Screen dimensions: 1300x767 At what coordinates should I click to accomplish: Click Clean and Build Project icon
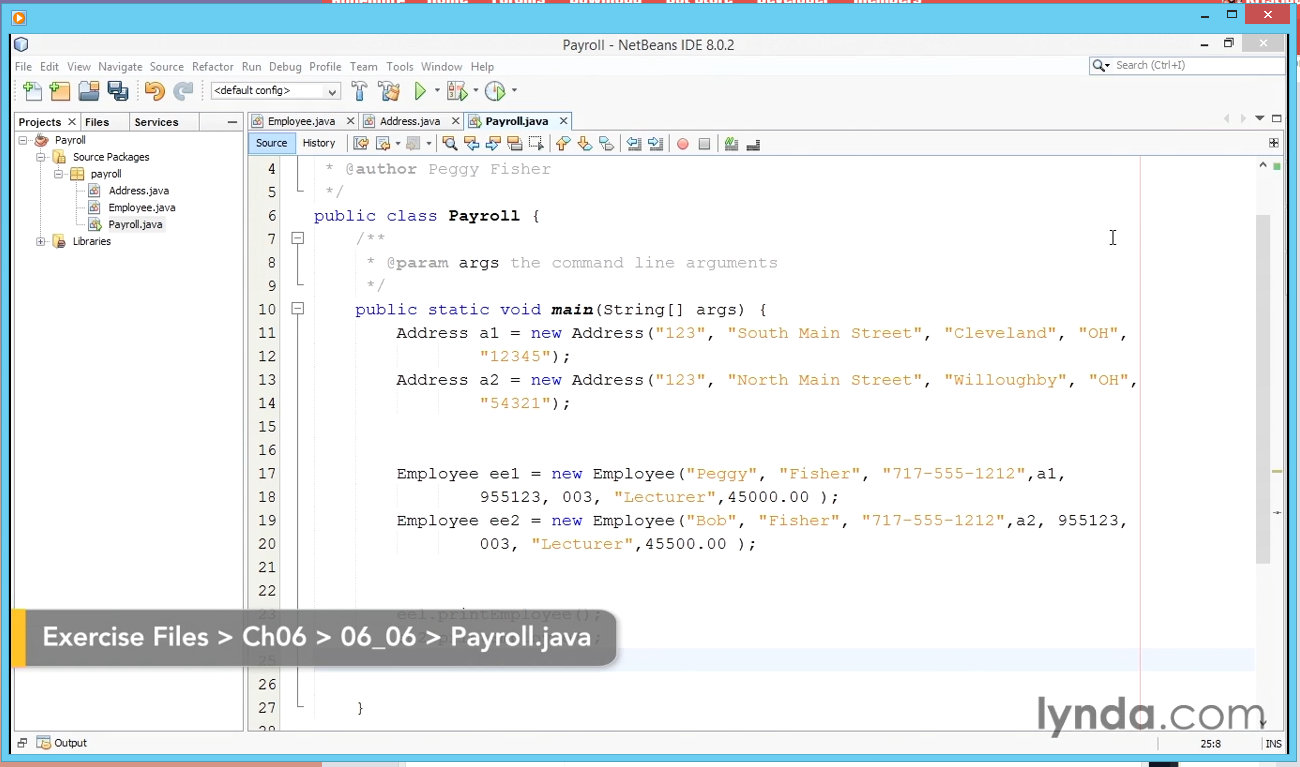389,91
